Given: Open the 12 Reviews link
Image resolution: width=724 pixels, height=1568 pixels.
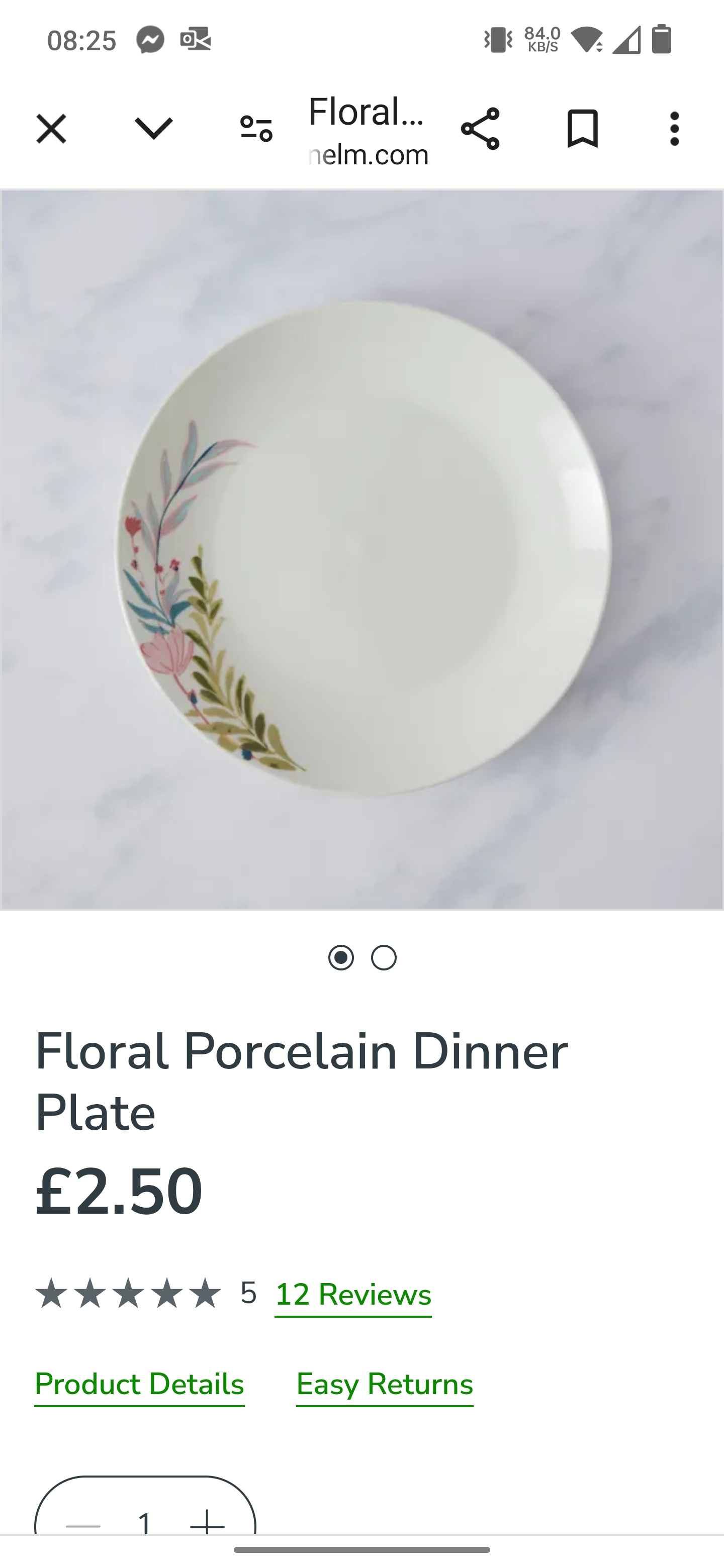Looking at the screenshot, I should [353, 1294].
